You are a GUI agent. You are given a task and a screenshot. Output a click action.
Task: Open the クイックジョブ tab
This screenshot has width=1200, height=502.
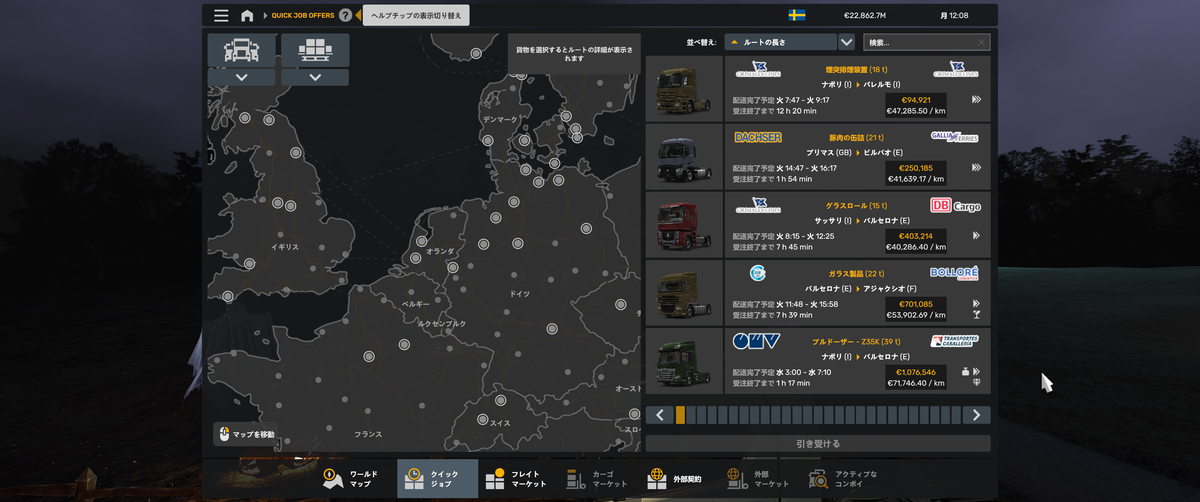(x=437, y=479)
